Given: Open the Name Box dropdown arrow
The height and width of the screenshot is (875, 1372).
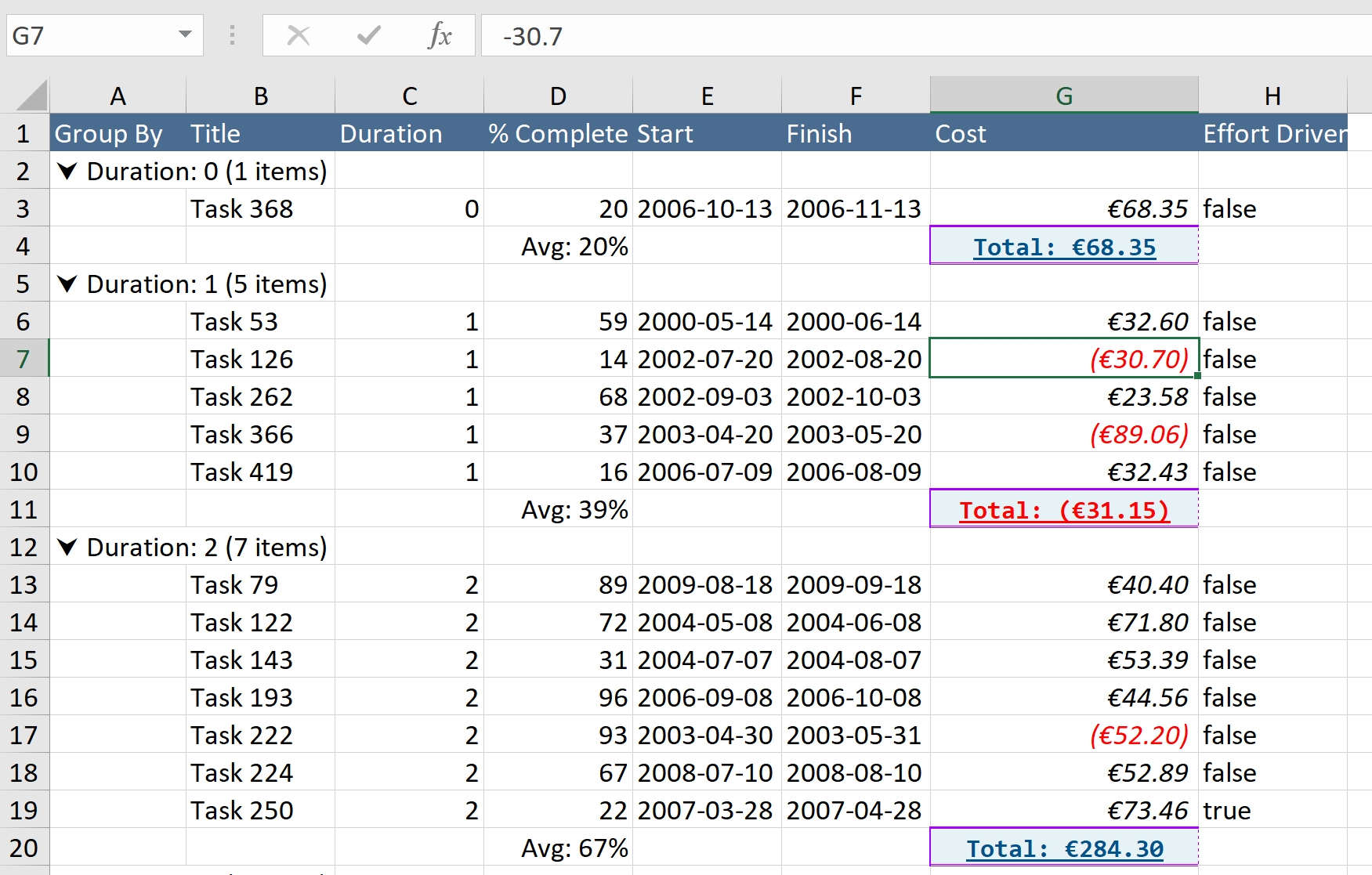Looking at the screenshot, I should point(185,34).
